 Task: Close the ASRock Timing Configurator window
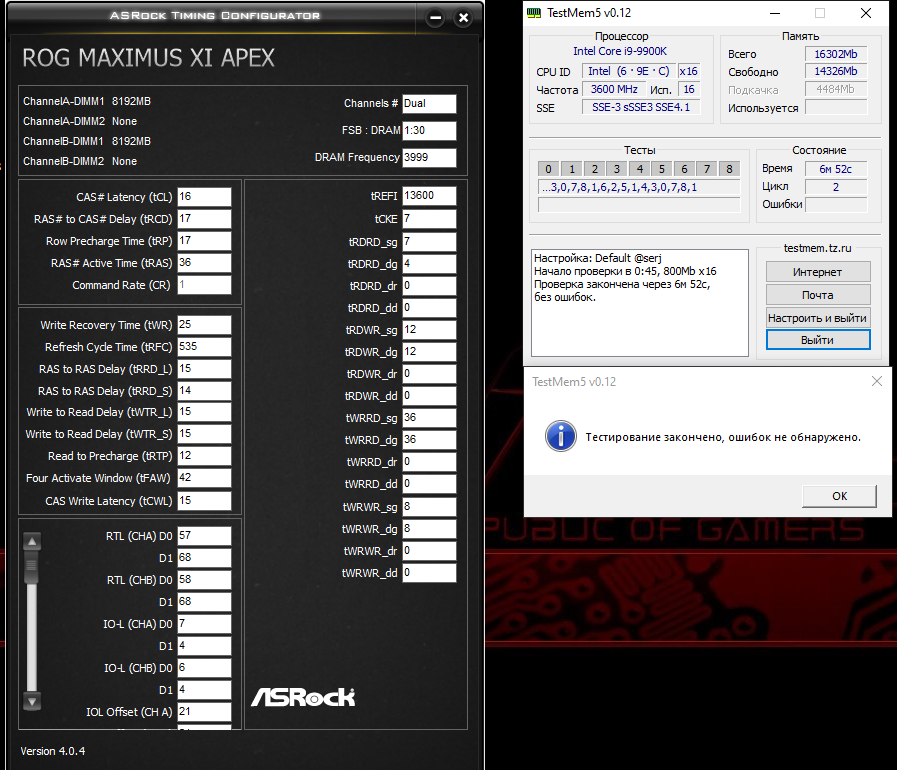pos(463,18)
